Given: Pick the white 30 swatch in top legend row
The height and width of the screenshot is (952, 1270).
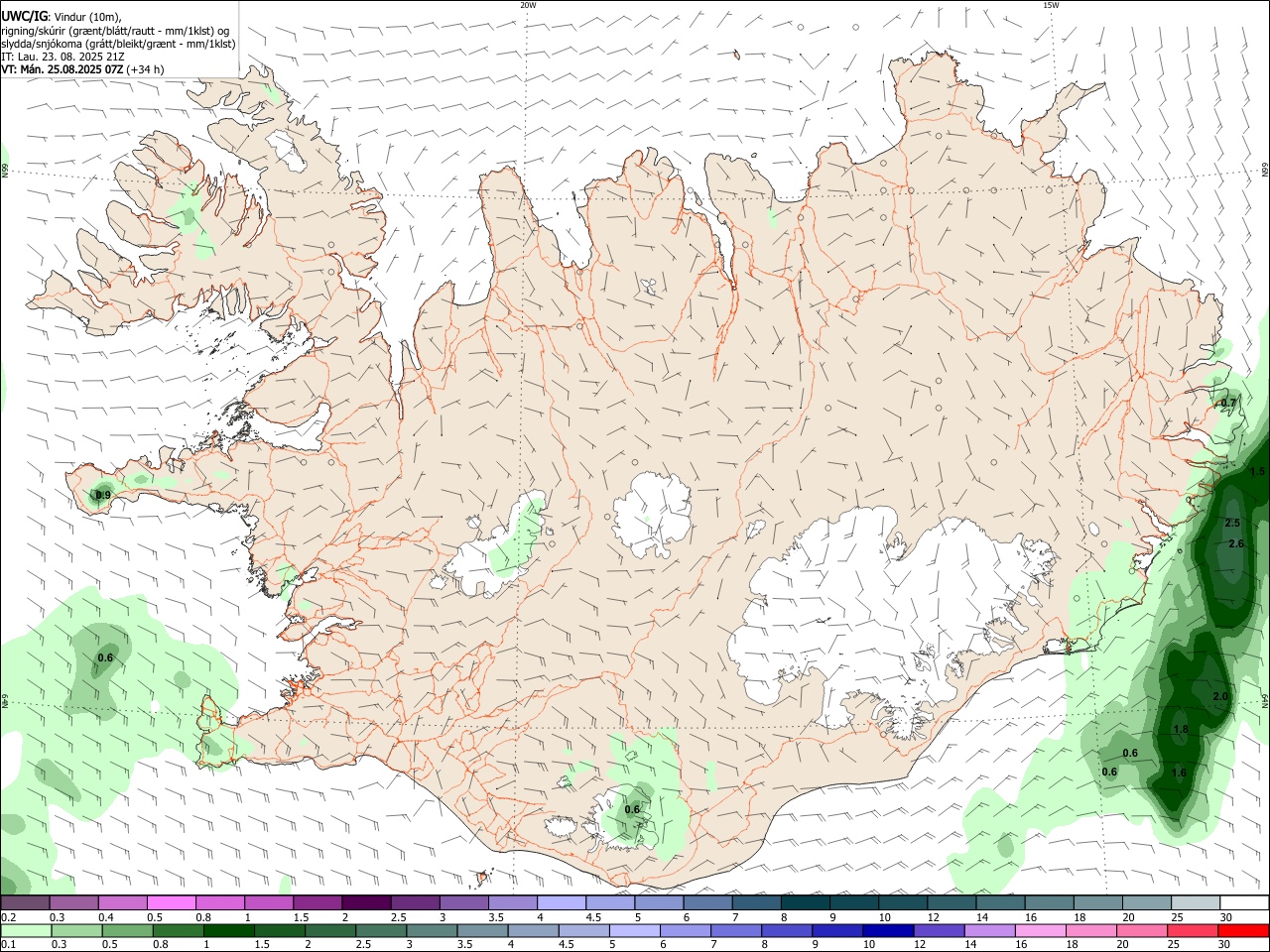Looking at the screenshot, I should 1244,903.
